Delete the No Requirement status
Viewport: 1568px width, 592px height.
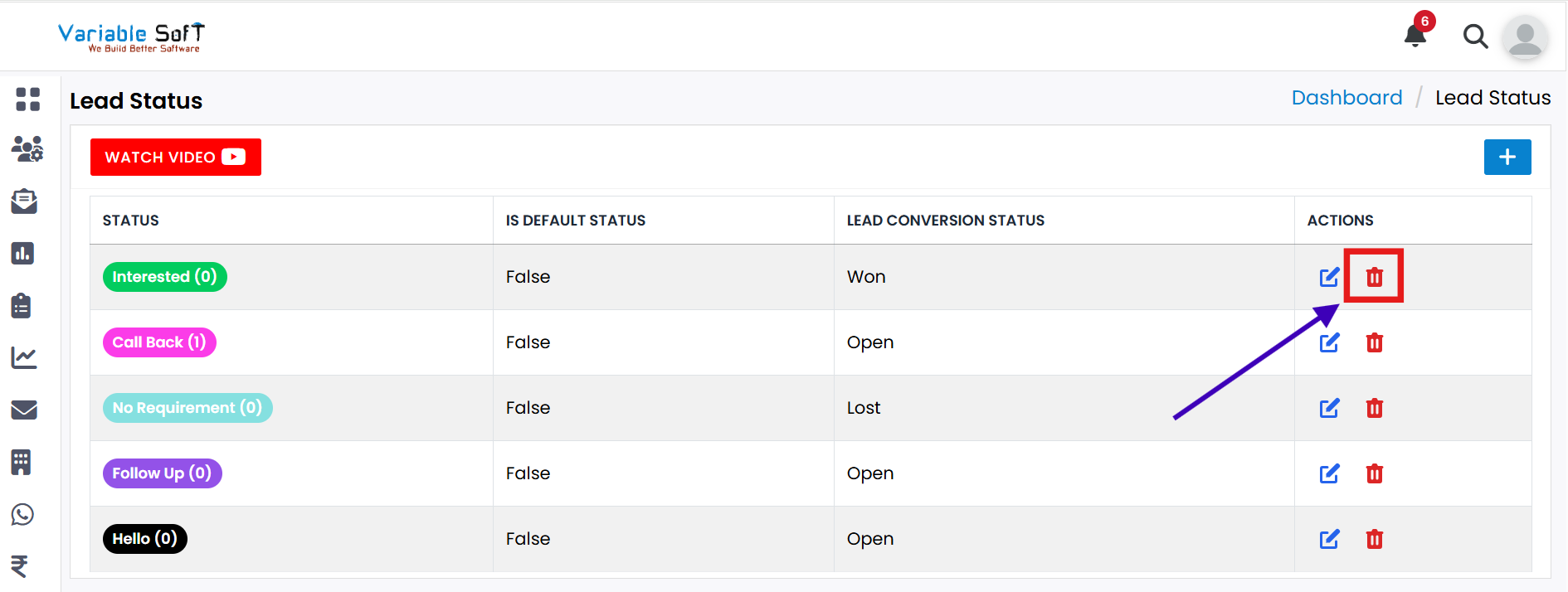[x=1374, y=408]
